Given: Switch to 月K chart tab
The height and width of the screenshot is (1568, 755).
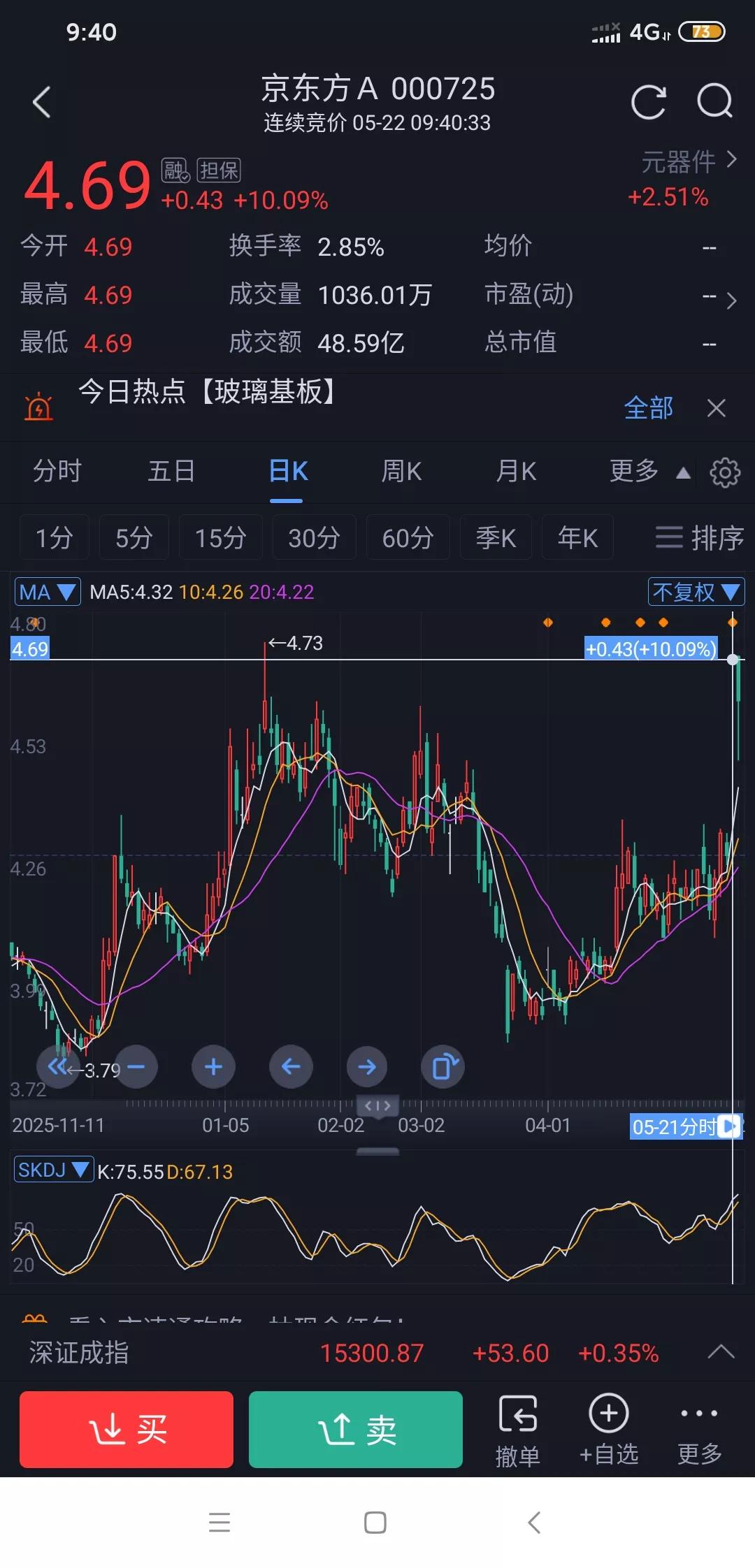Looking at the screenshot, I should (516, 471).
